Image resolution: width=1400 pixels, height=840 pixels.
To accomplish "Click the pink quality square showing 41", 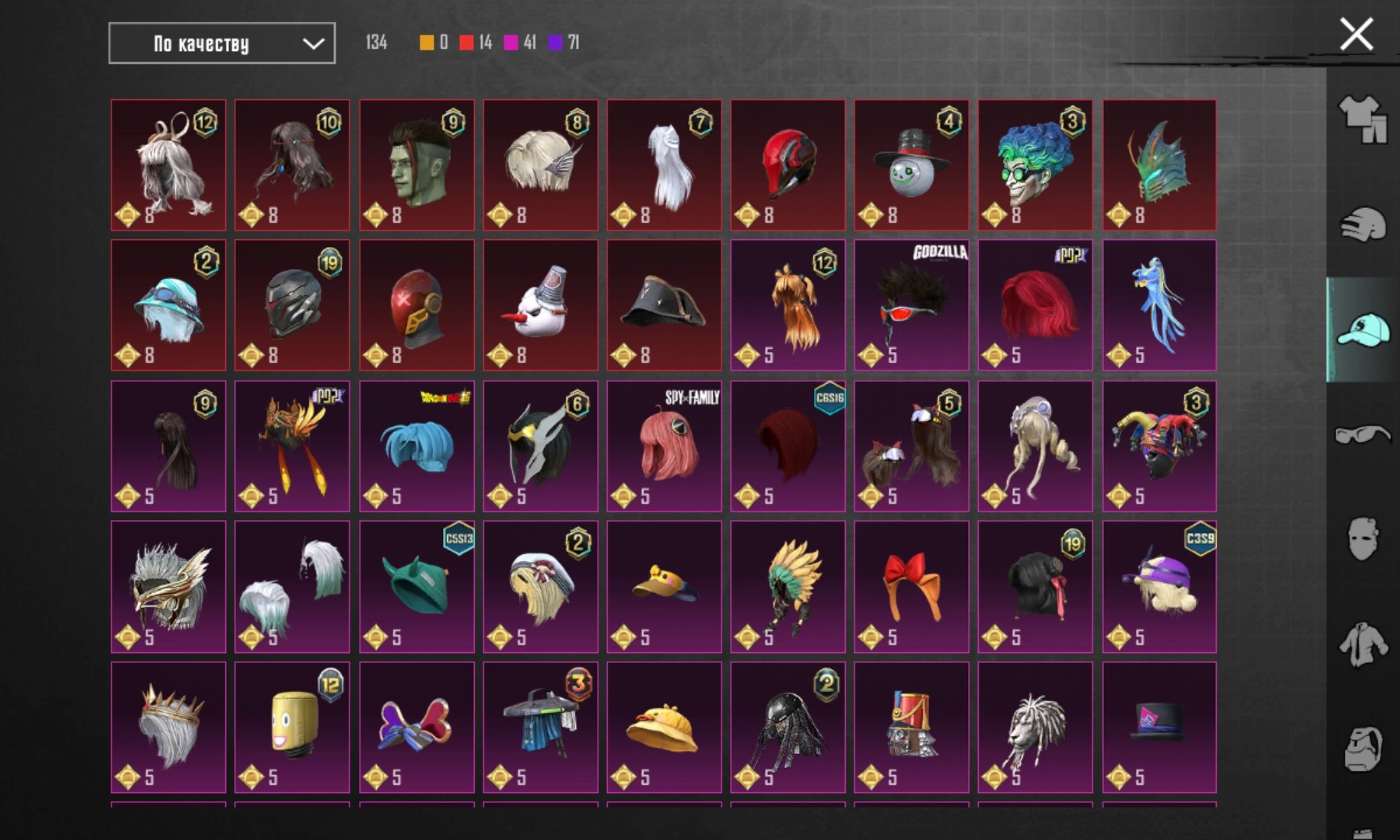I will pyautogui.click(x=511, y=43).
